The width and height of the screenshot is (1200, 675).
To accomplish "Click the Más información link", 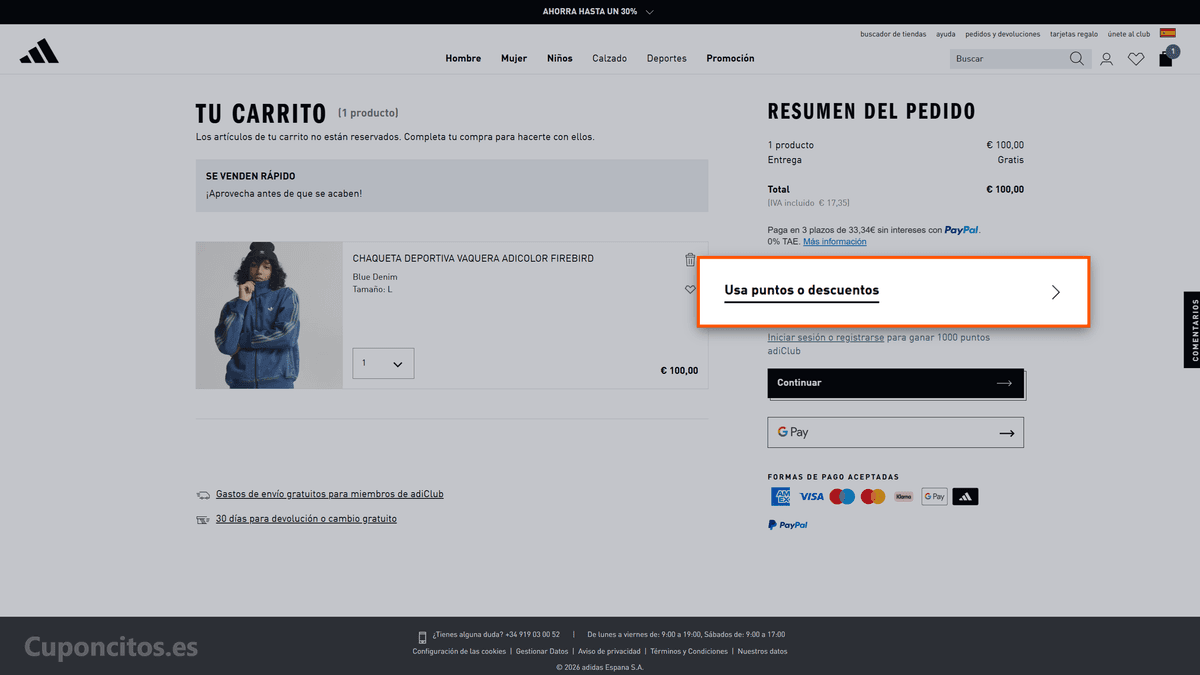I will (x=835, y=242).
